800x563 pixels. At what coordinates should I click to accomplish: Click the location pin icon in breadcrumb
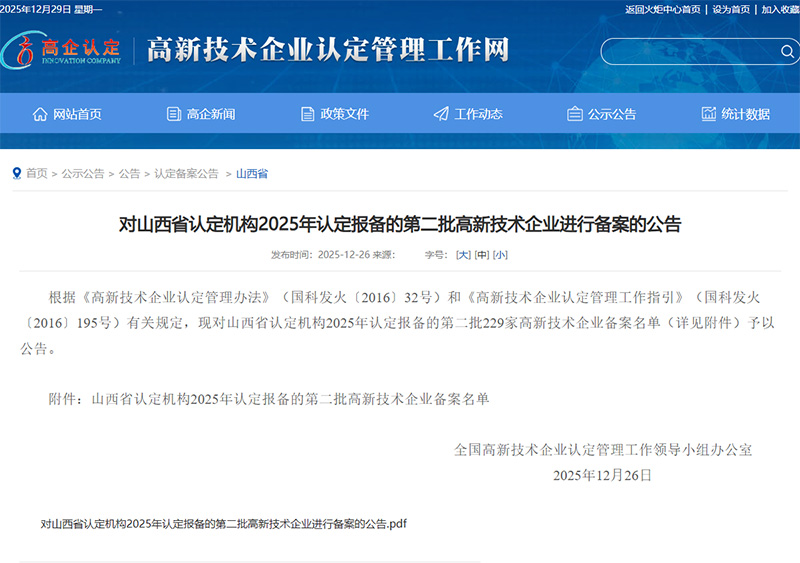coord(17,174)
